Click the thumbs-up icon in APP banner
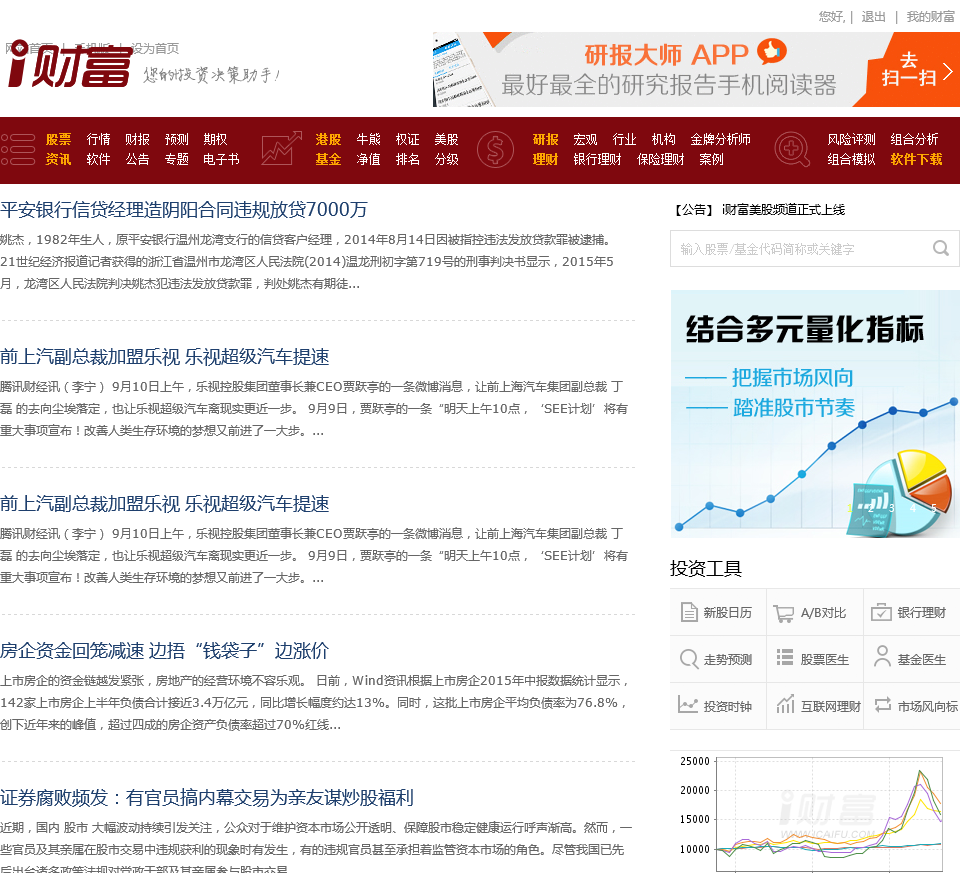This screenshot has height=873, width=960. click(771, 51)
